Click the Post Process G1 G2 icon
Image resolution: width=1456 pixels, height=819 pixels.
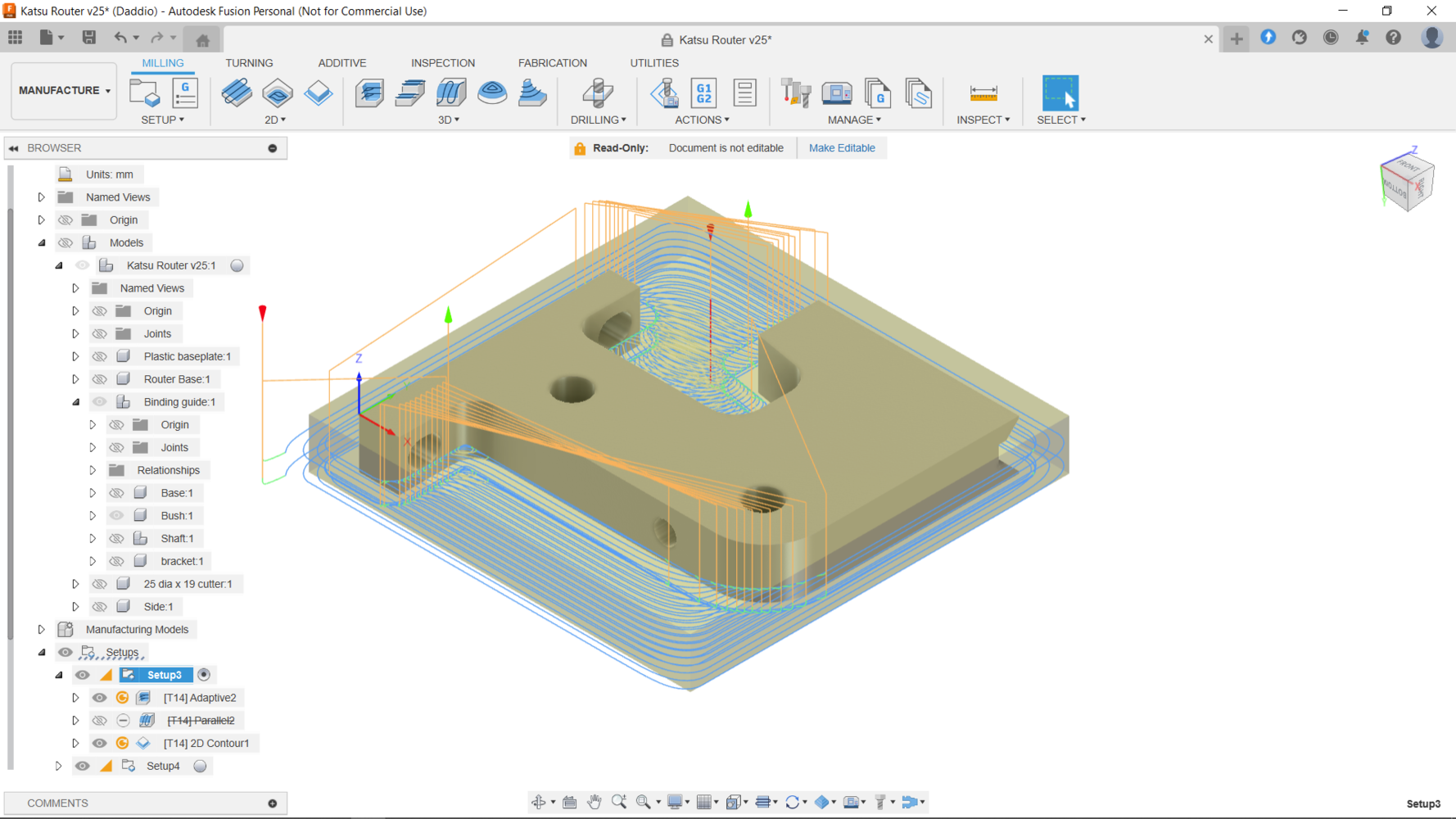(x=703, y=93)
